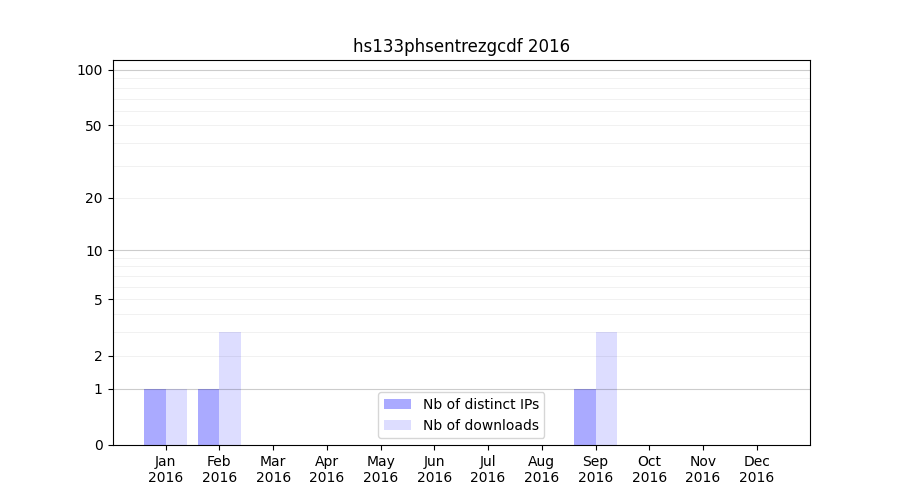Select the 50 tick label on y-axis
Viewport: 900px width, 500px height.
point(94,126)
